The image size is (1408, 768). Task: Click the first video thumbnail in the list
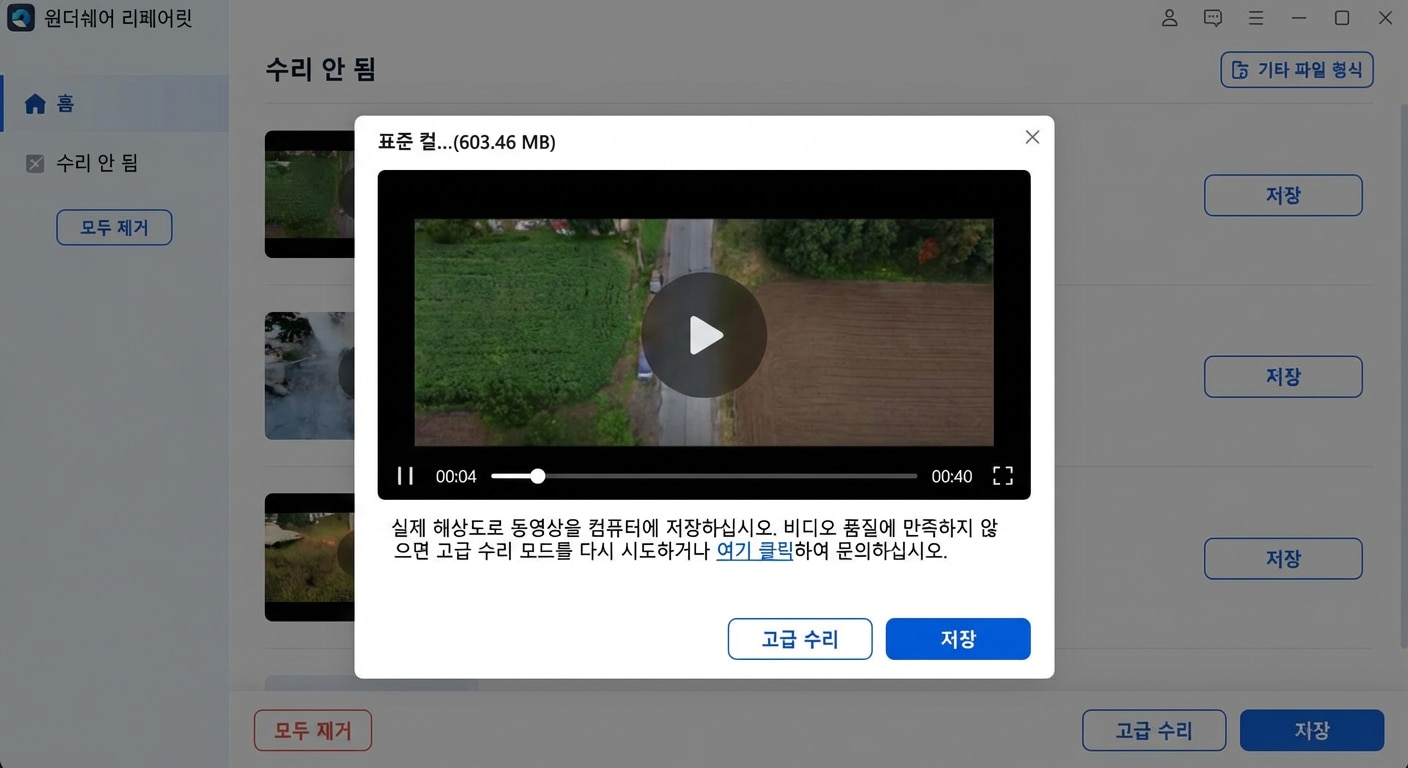(x=310, y=194)
